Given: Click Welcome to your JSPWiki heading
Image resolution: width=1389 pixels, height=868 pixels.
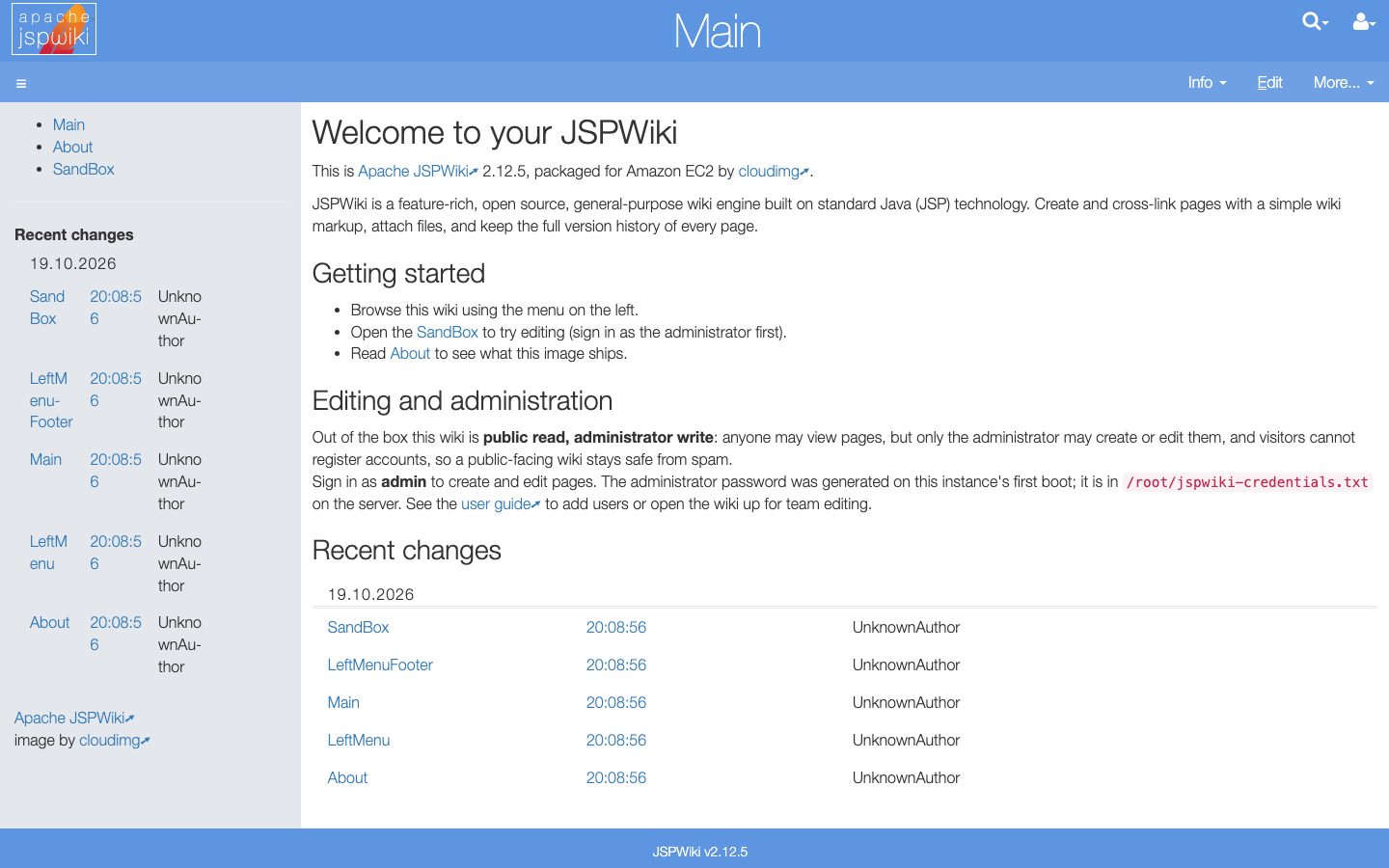Looking at the screenshot, I should click(495, 132).
